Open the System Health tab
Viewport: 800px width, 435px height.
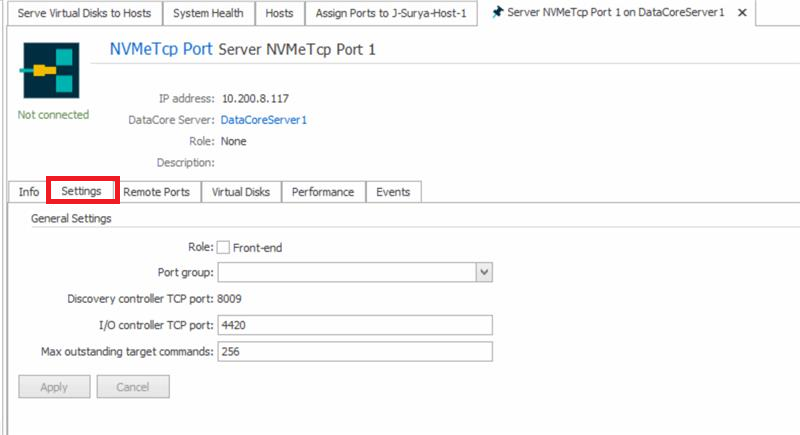coord(208,13)
